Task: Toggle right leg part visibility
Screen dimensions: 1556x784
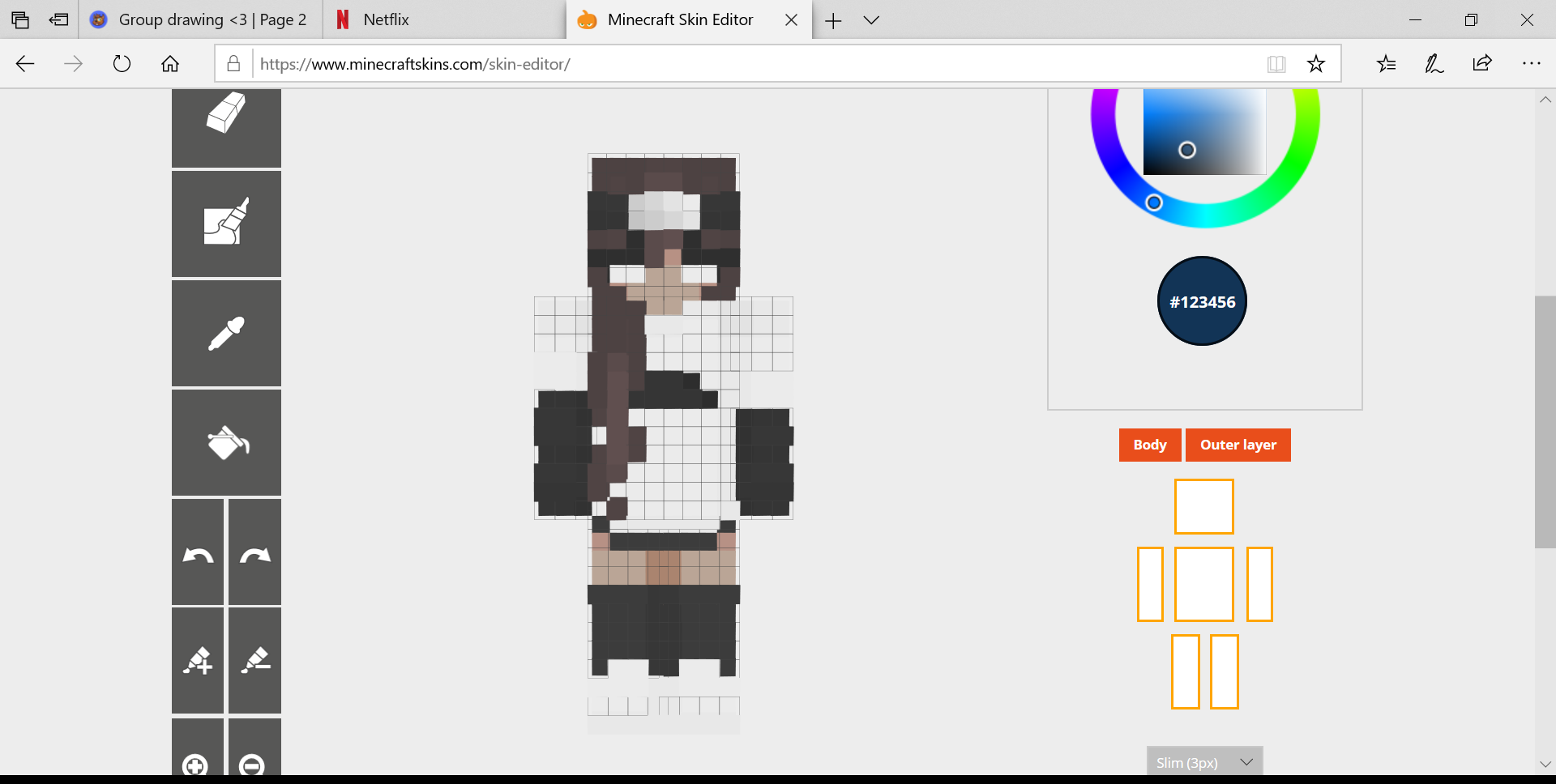Action: (1225, 671)
